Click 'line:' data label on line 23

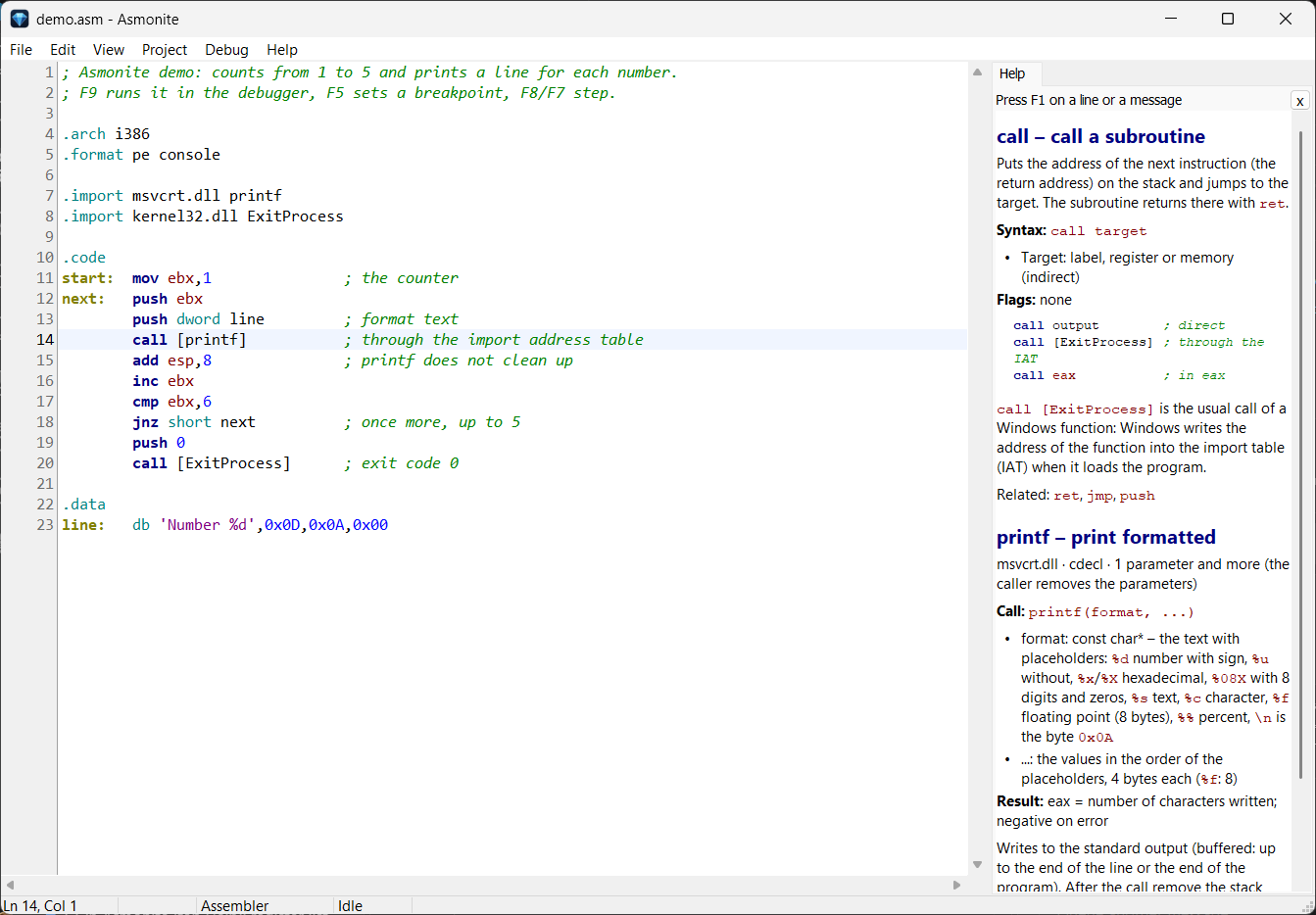click(83, 525)
